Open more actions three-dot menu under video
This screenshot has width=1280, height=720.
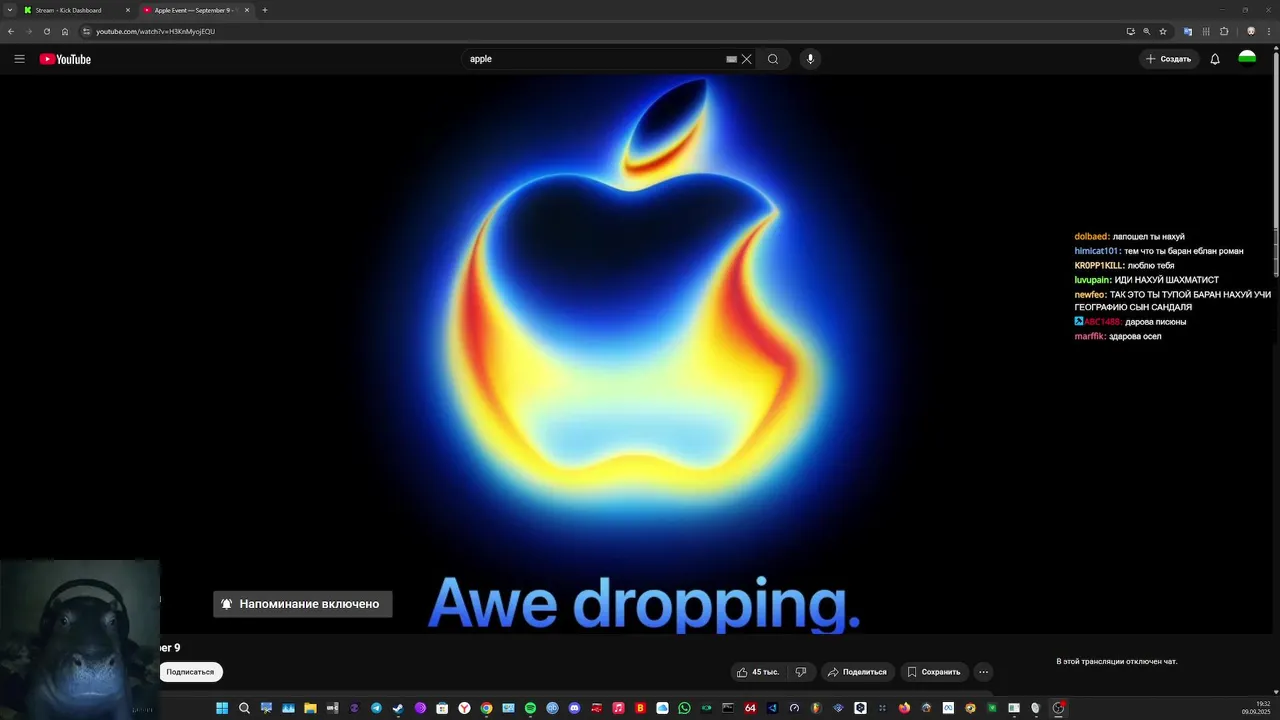click(983, 672)
